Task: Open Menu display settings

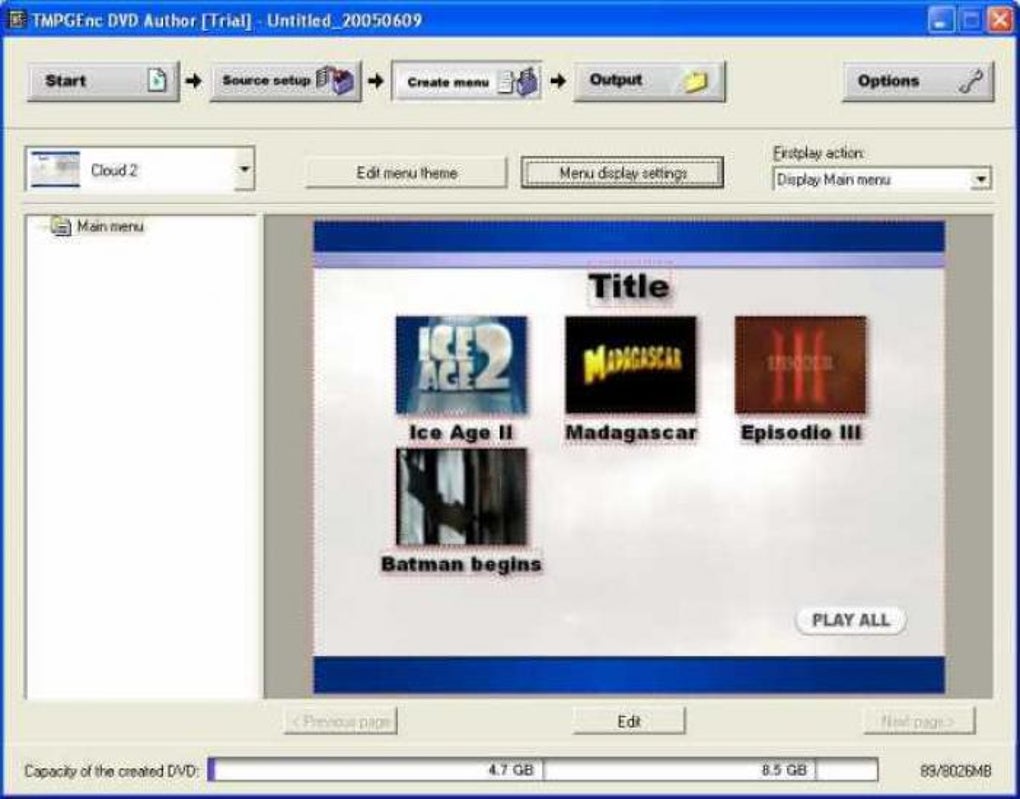Action: click(x=623, y=173)
